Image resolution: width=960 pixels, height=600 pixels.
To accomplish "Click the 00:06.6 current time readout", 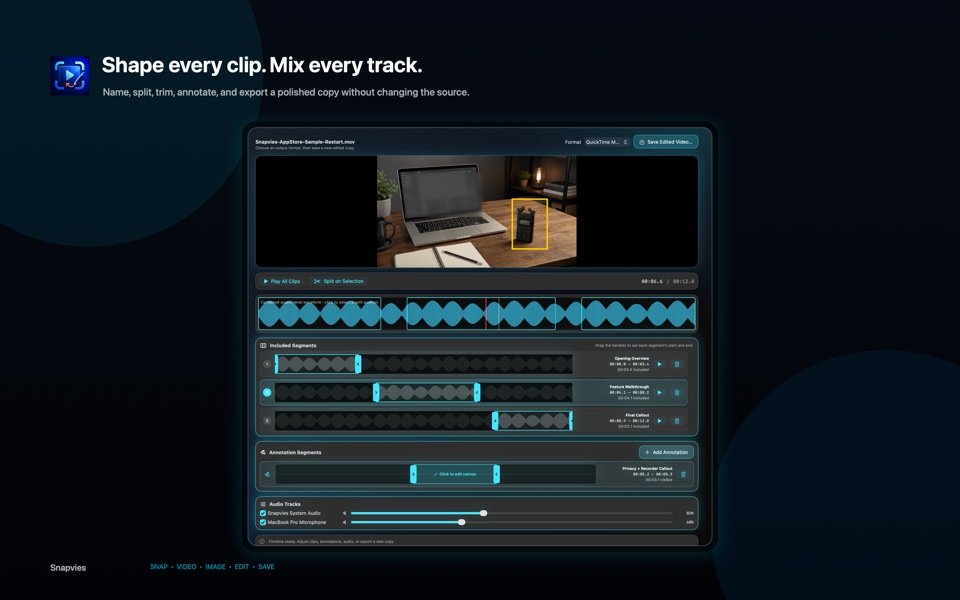I will click(x=651, y=282).
